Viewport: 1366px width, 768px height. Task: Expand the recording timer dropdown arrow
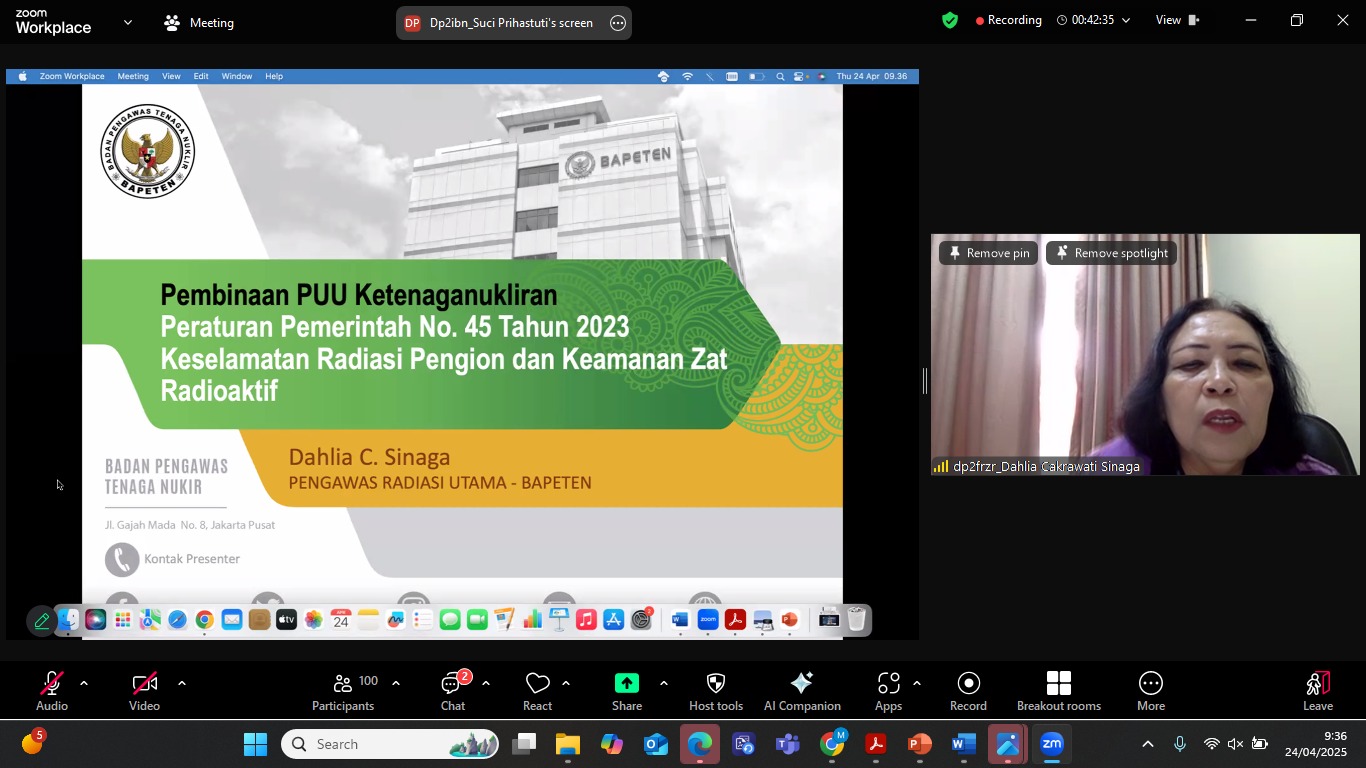(1126, 20)
